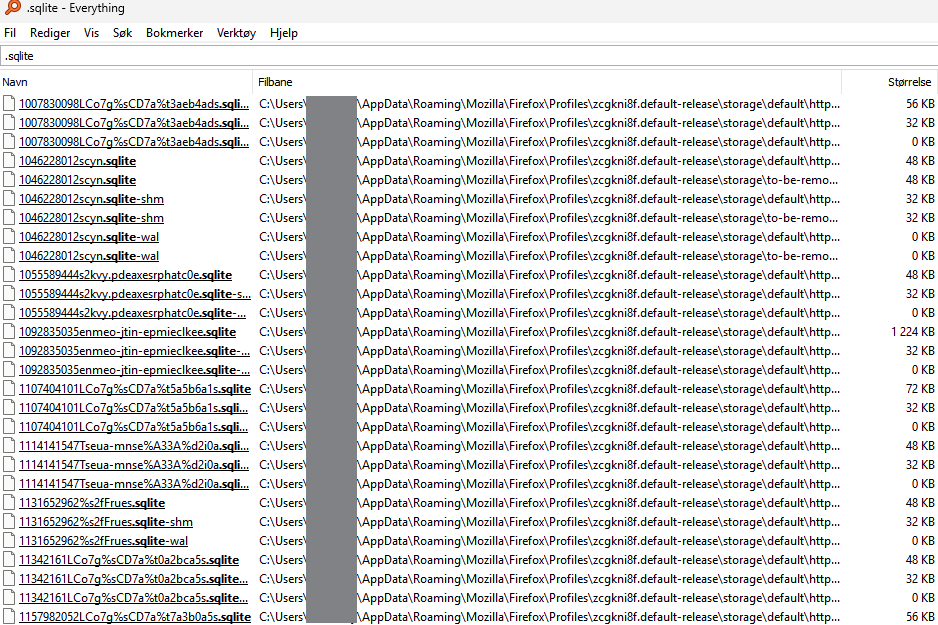Select 1114141547Tseua-mnse file with size 0 KB
Image resolution: width=938 pixels, height=625 pixels.
[x=134, y=484]
